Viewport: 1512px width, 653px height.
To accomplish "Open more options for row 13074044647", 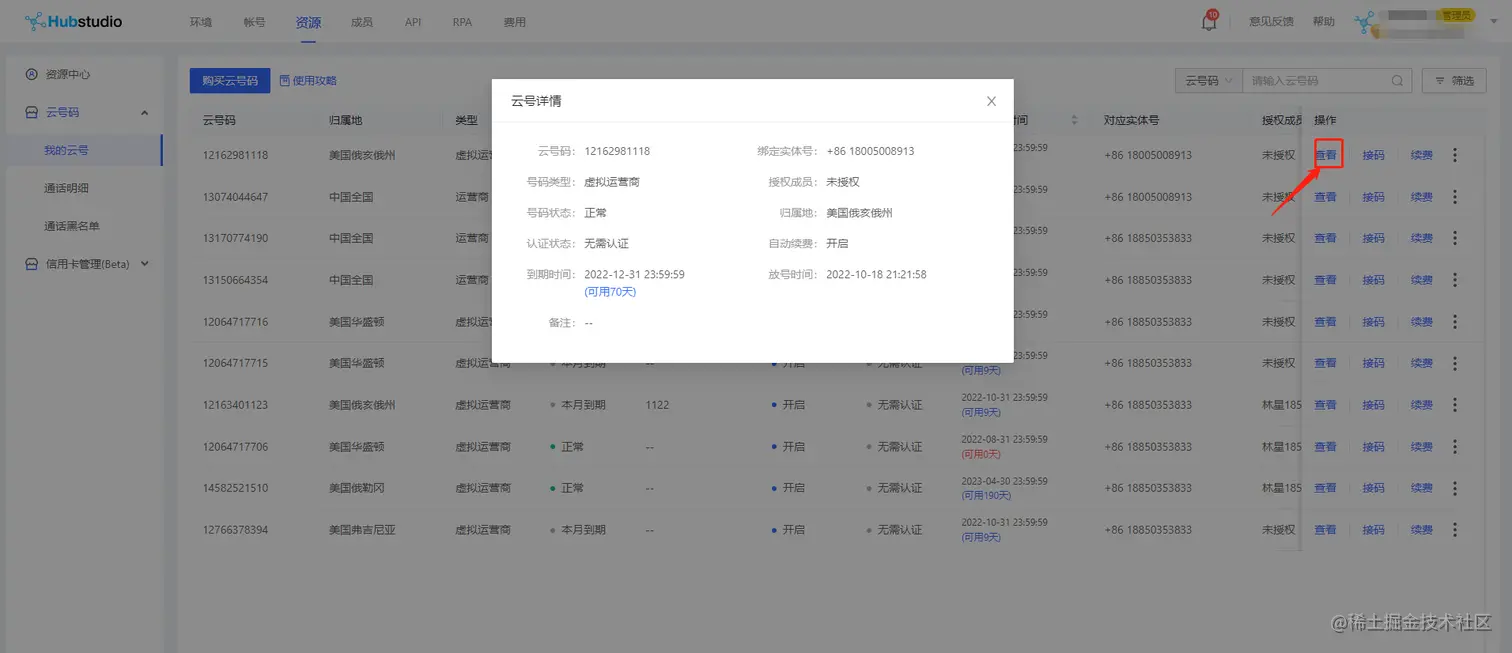I will tap(1455, 197).
